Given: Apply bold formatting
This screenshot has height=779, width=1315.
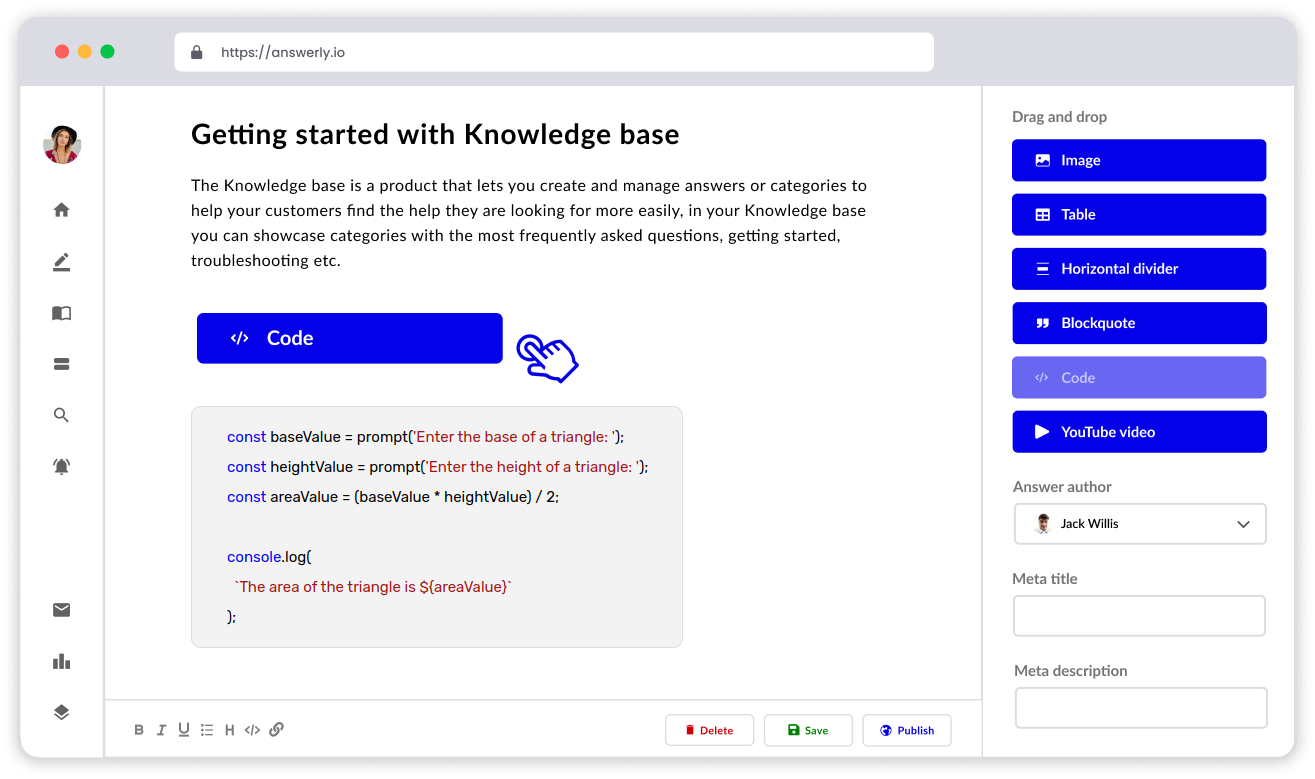Looking at the screenshot, I should click(x=139, y=730).
